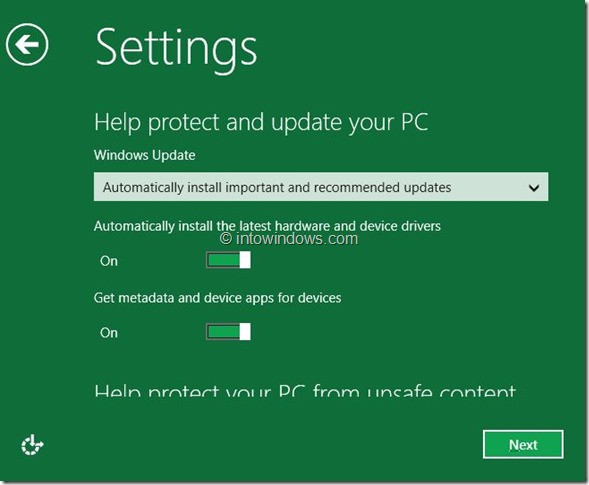Click 'Get metadata and device apps for devices' text
This screenshot has width=589, height=485.
click(x=217, y=298)
